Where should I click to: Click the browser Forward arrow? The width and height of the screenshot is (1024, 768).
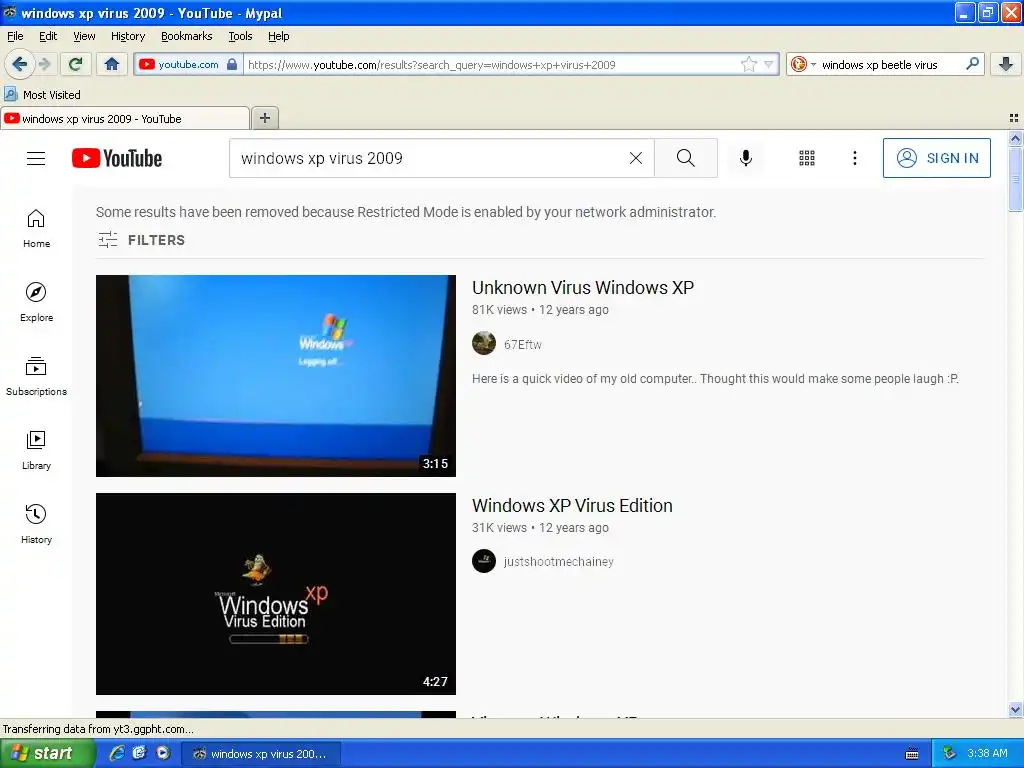point(45,64)
